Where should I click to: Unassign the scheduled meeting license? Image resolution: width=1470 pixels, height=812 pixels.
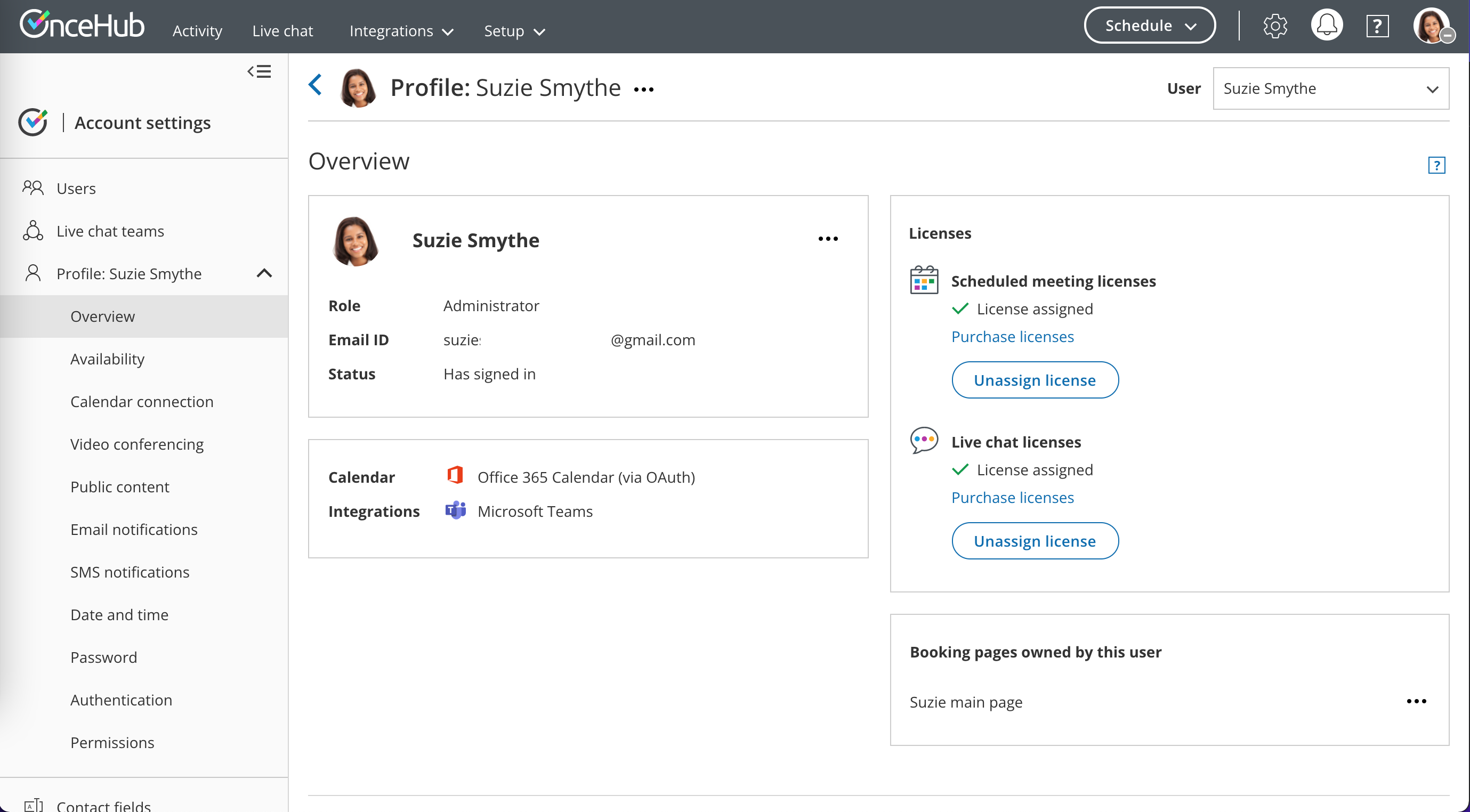click(1035, 380)
